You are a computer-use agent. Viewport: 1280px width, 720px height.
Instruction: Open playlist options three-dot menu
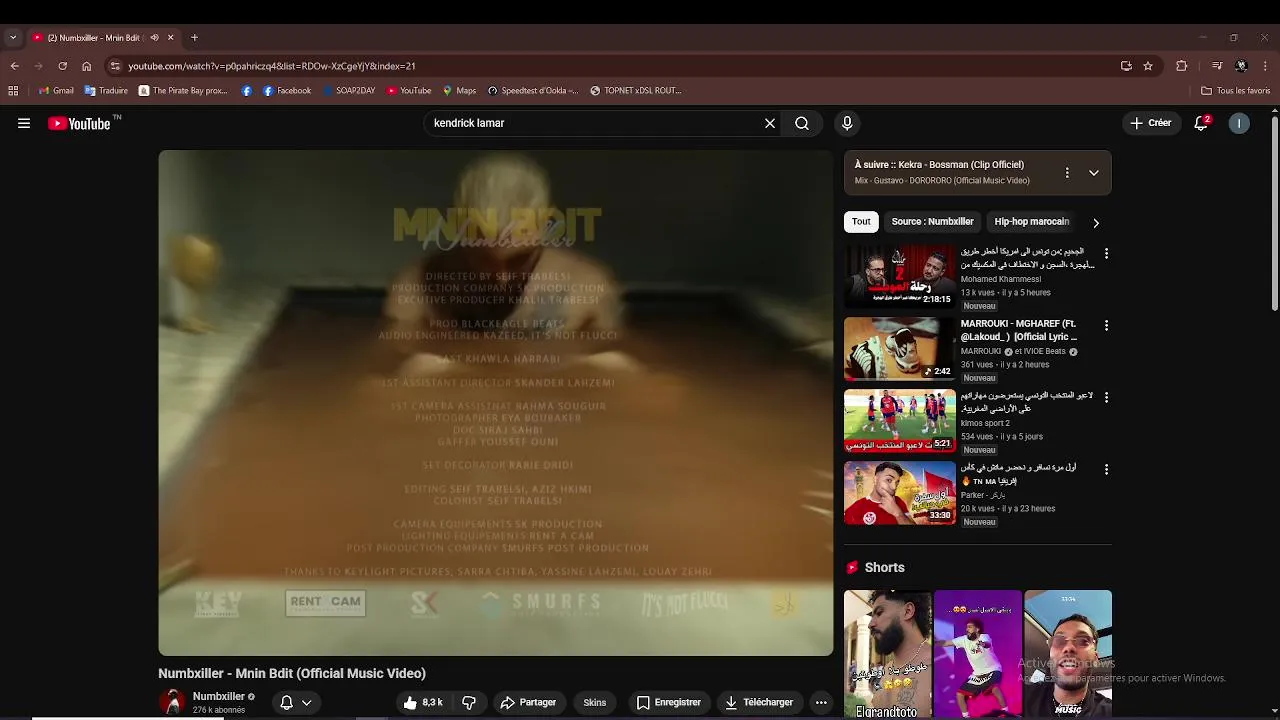tap(1067, 172)
